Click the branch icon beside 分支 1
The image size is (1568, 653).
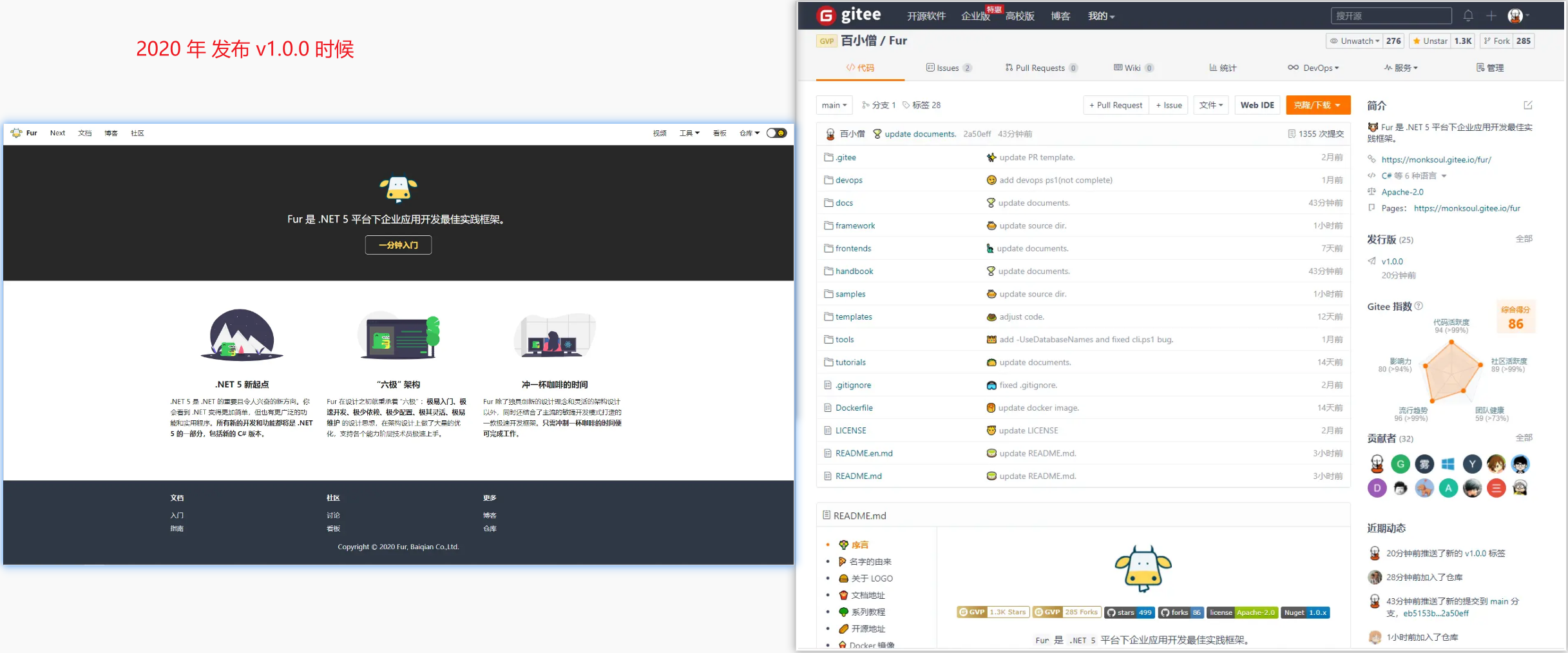[866, 105]
